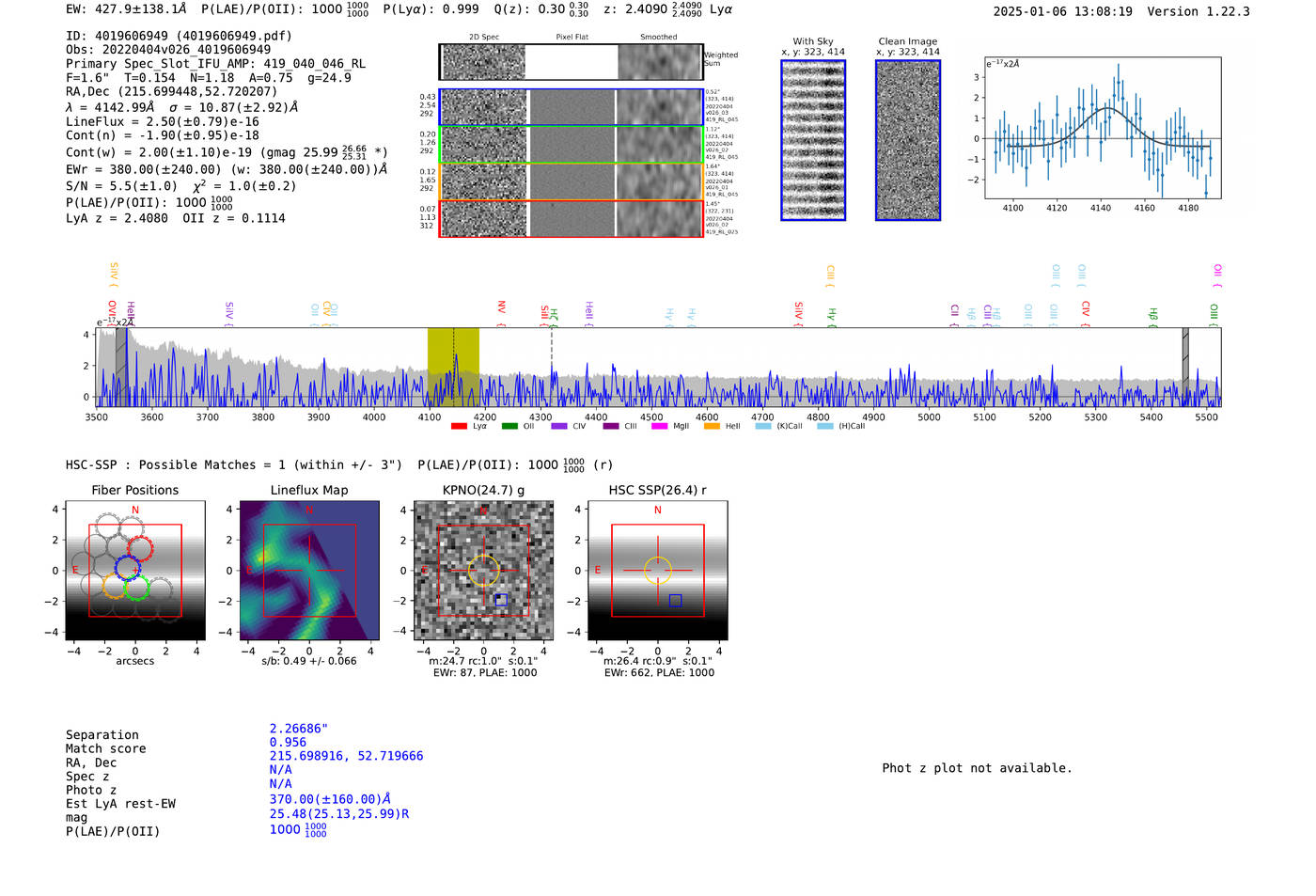Click the LineFlux = 2.50(±0.79)e-16 value

pyautogui.click(x=163, y=122)
